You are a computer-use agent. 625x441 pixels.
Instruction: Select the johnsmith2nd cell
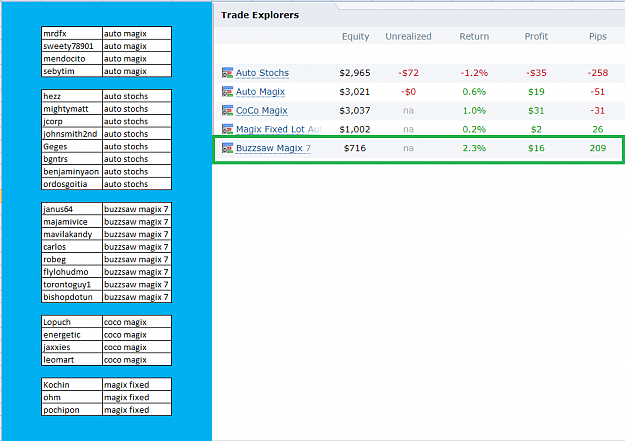point(72,134)
